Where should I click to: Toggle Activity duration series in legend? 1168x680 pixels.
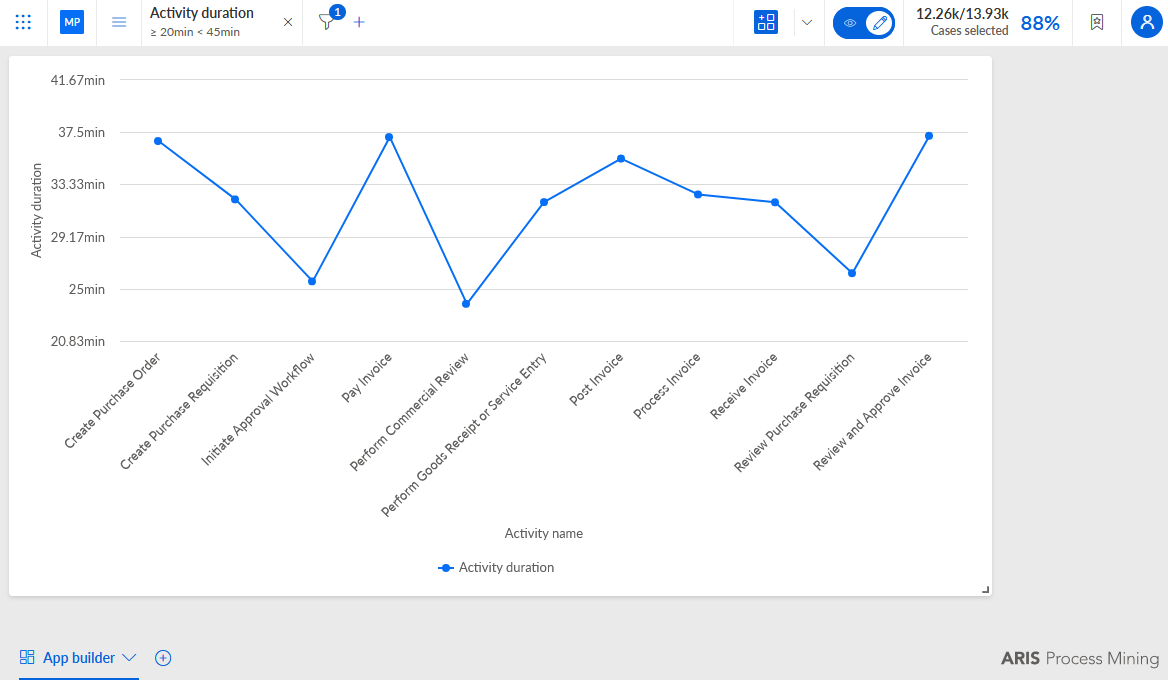pyautogui.click(x=496, y=568)
